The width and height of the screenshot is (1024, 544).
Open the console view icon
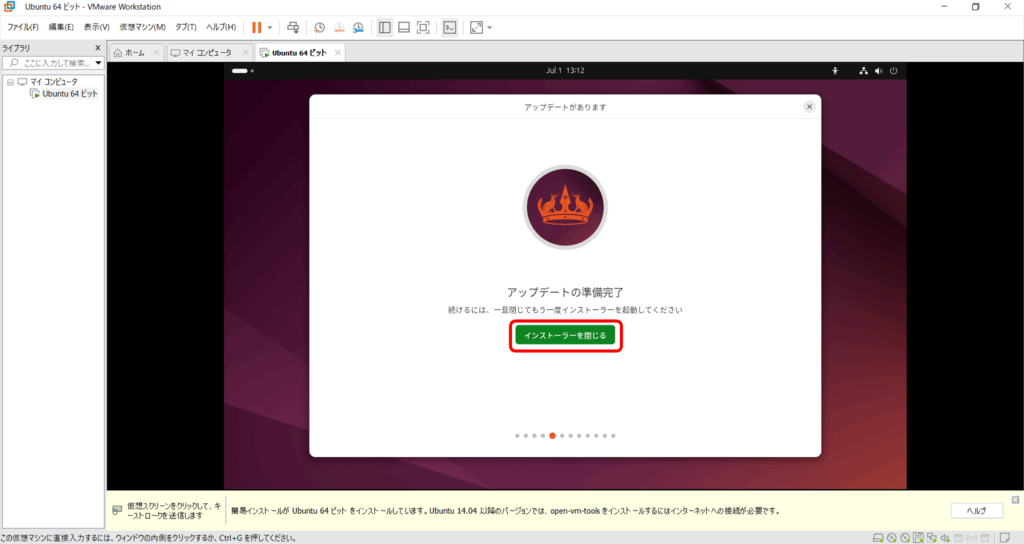[x=450, y=27]
